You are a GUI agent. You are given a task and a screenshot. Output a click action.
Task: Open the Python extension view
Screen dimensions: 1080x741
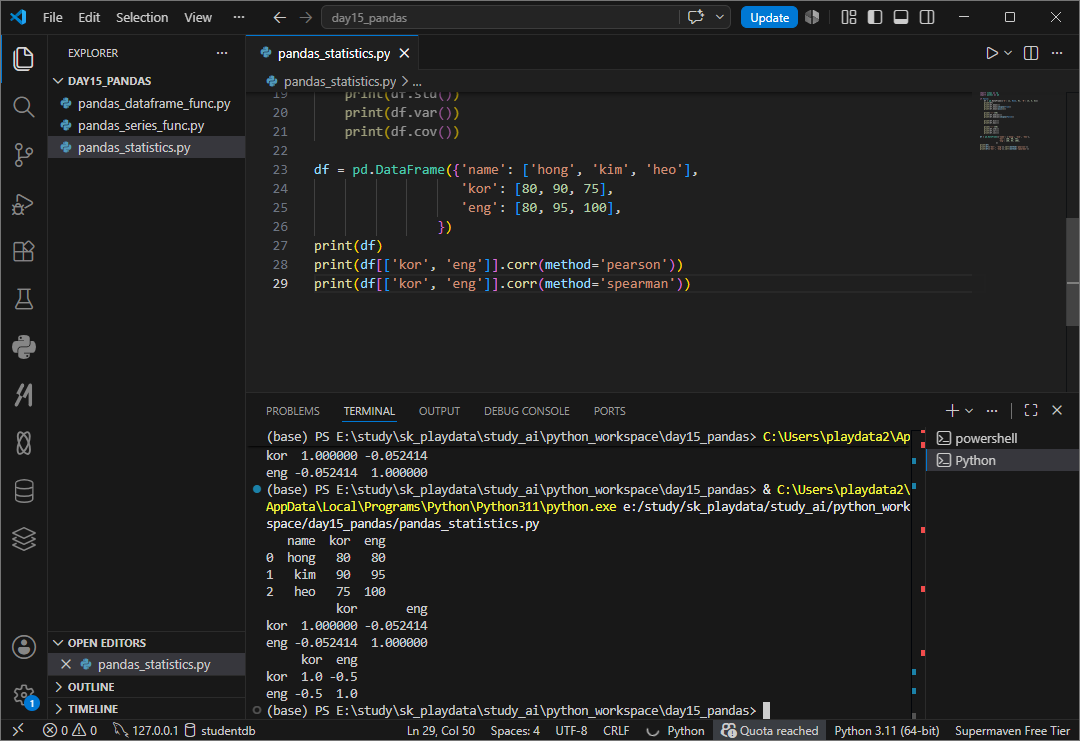23,347
